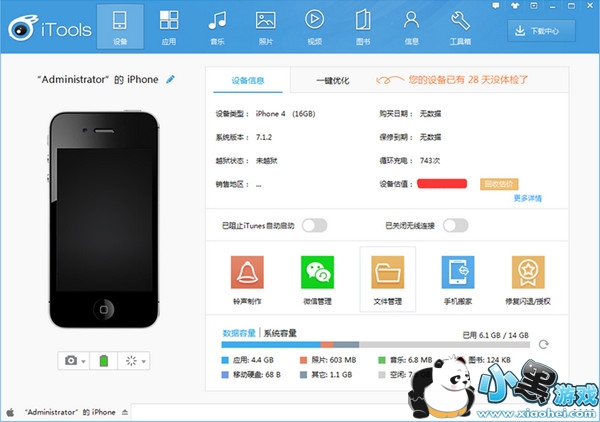Click the pencil icon to rename iPhone
This screenshot has height=422, width=600.
(x=170, y=79)
